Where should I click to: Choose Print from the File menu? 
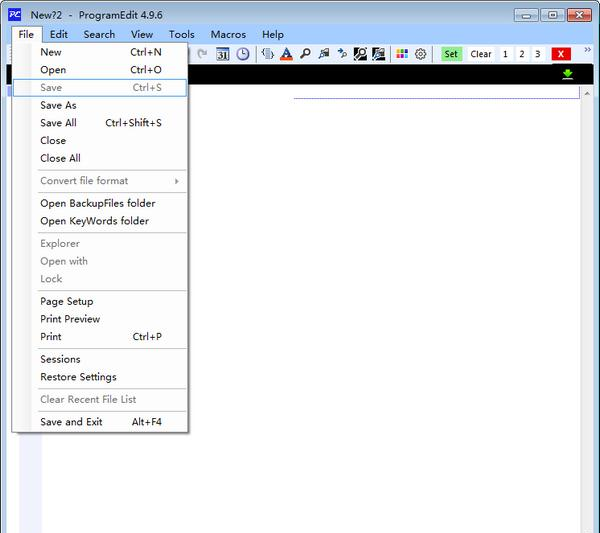[100, 336]
